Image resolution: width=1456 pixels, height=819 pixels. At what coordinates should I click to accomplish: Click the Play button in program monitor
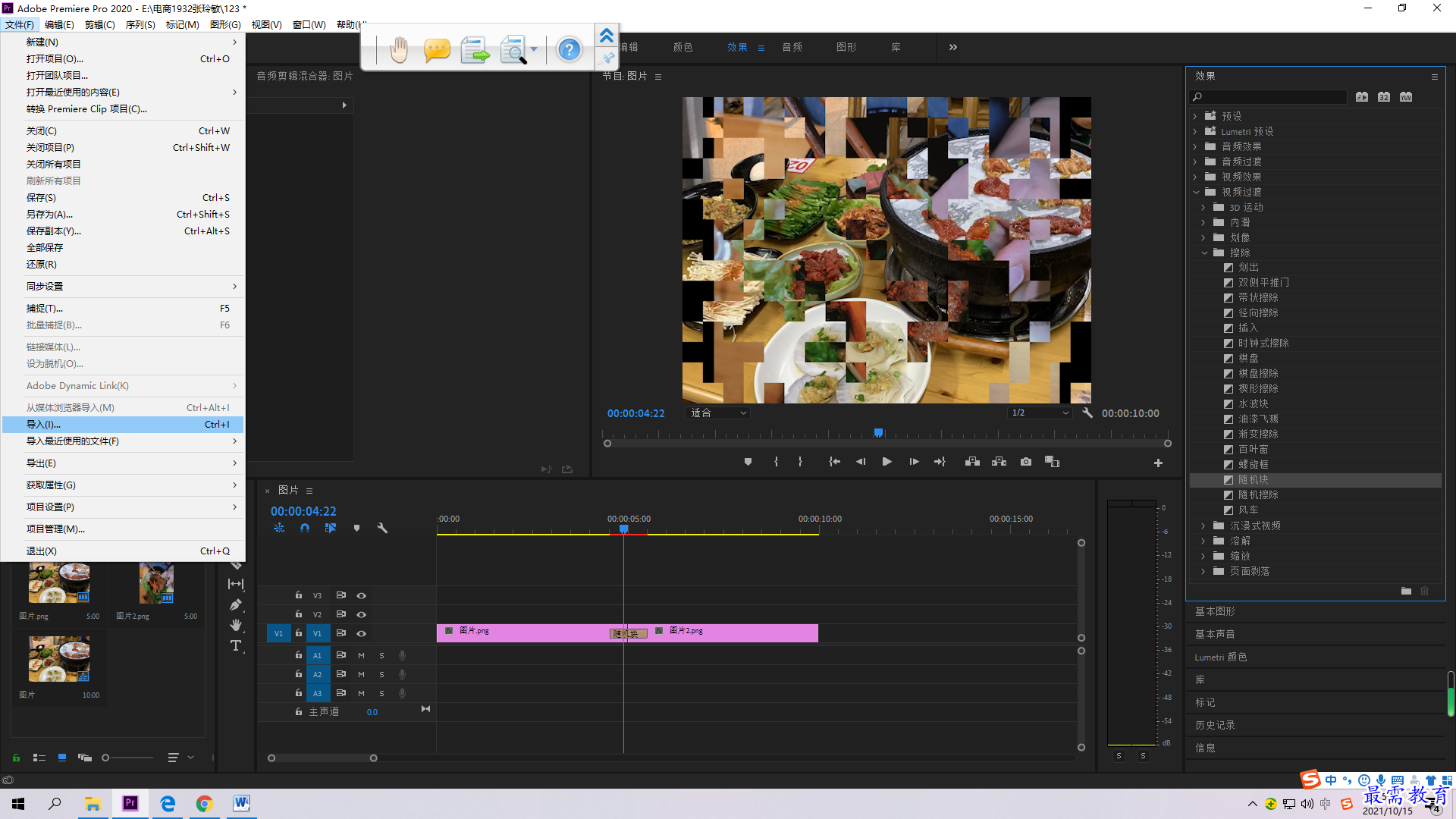[x=886, y=462]
